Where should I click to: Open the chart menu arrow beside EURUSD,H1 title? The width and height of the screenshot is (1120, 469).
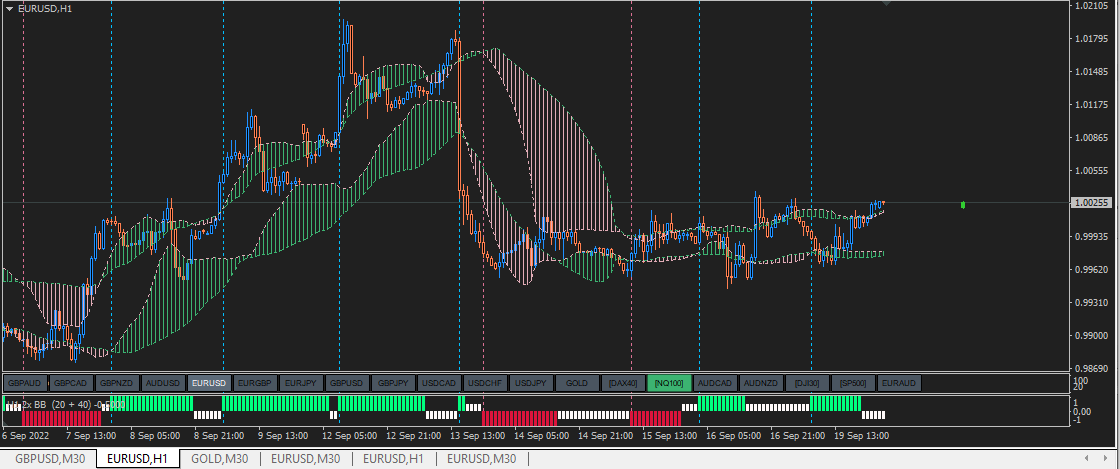click(9, 8)
